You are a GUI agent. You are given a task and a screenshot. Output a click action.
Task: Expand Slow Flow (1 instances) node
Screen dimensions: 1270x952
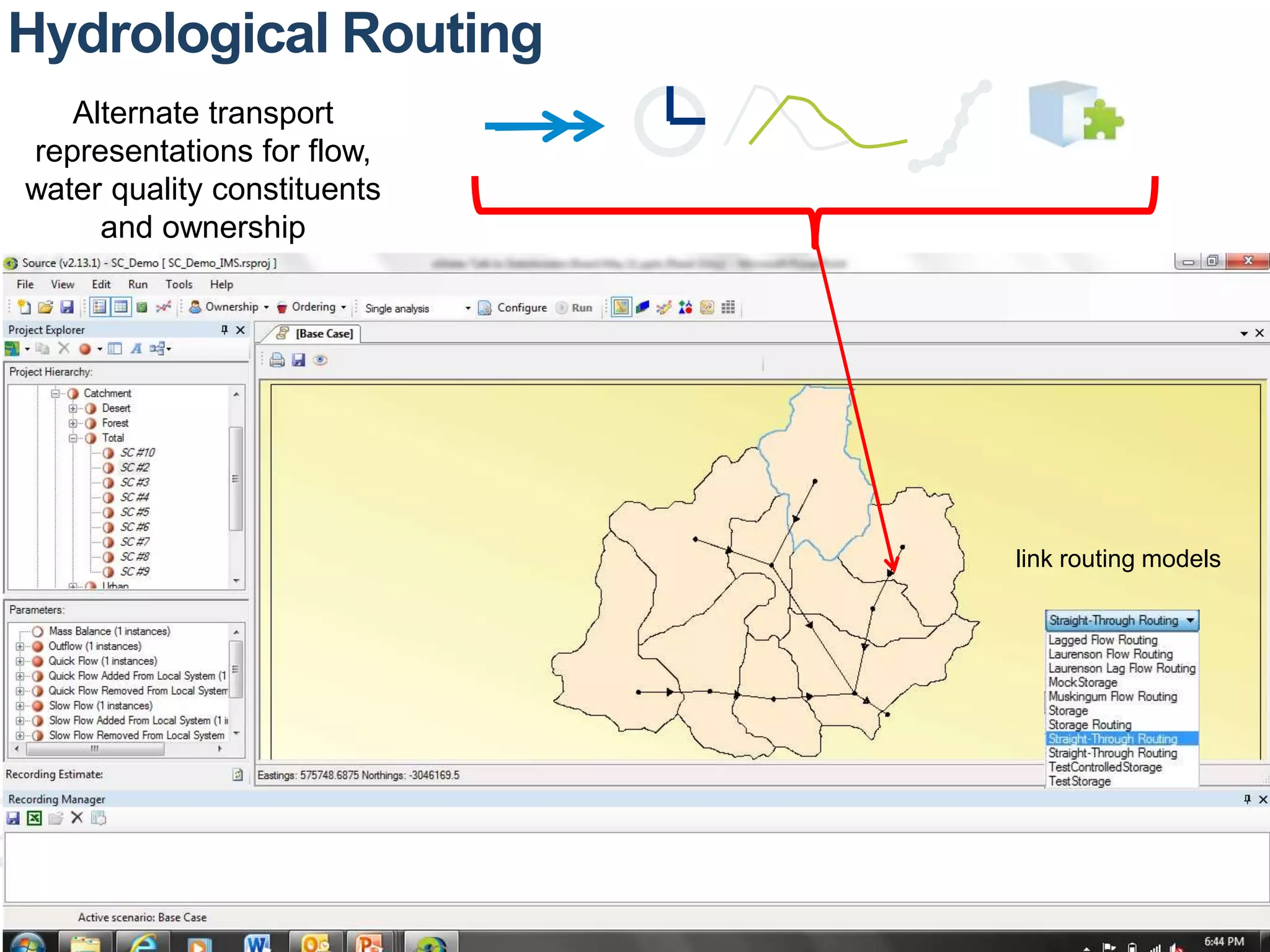(x=20, y=705)
